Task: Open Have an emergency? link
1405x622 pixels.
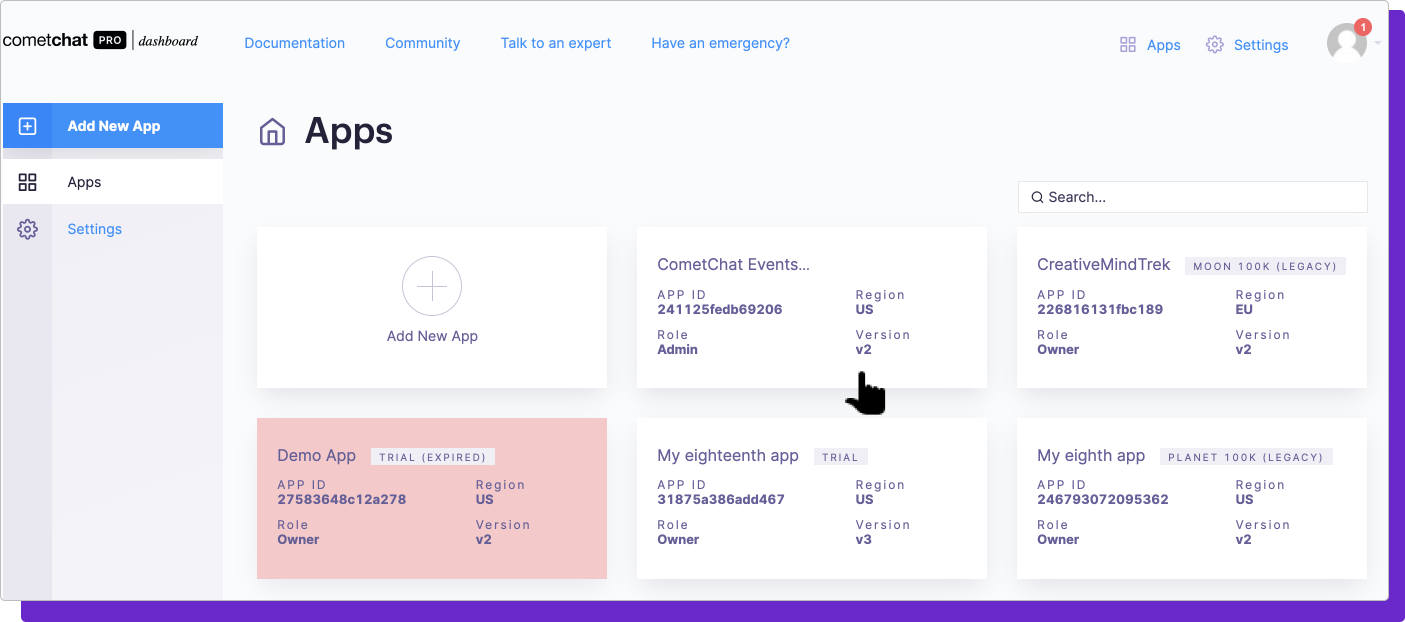Action: pos(720,43)
